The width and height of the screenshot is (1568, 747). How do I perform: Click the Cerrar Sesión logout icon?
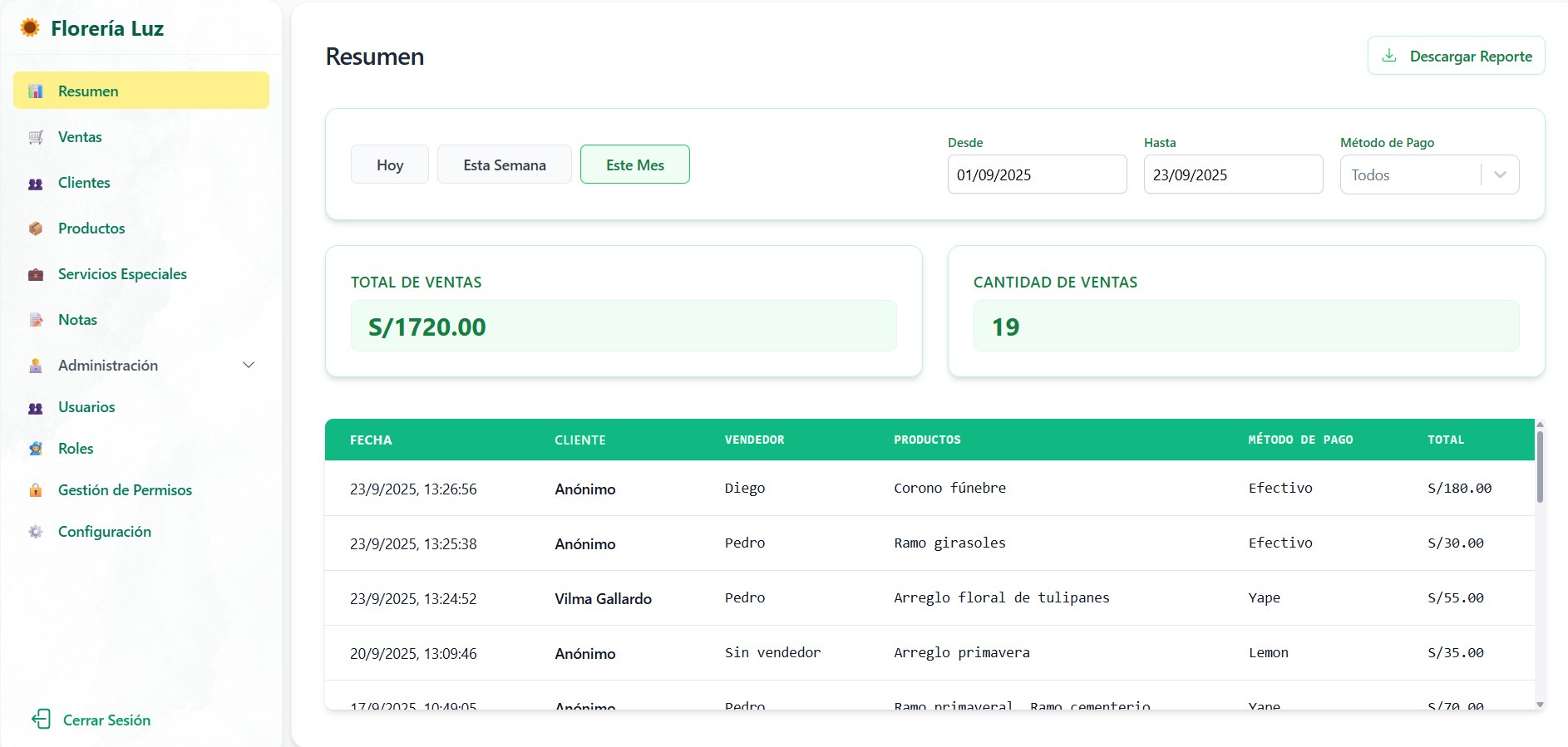[41, 720]
